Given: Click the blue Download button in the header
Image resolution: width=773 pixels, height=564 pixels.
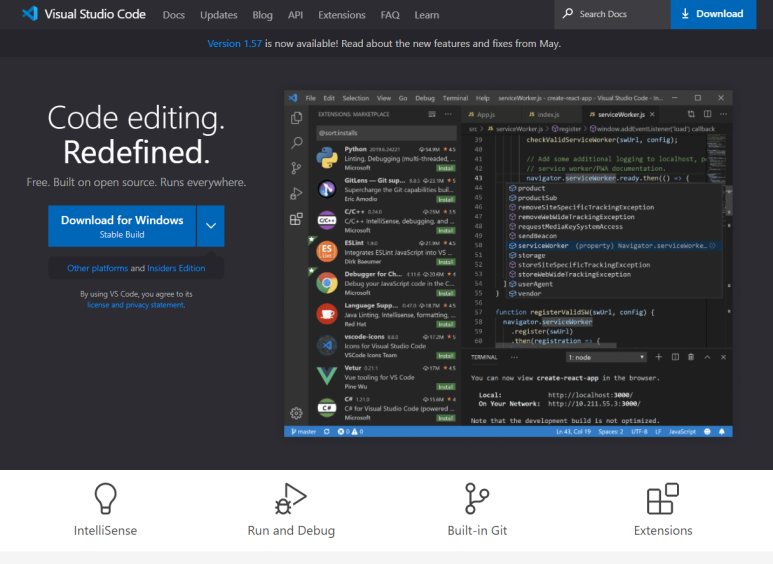Looking at the screenshot, I should pyautogui.click(x=713, y=14).
